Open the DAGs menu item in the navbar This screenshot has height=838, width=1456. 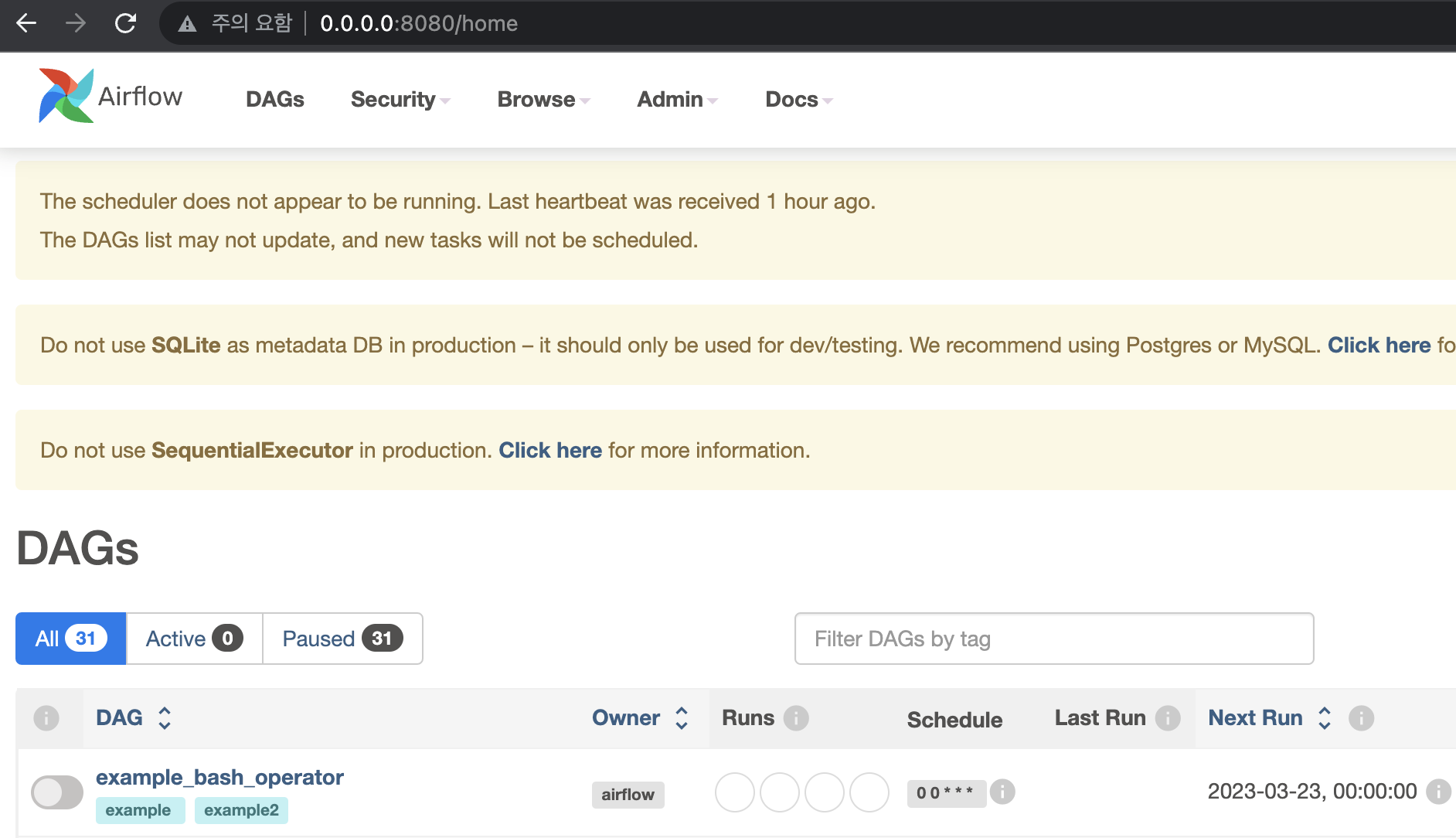coord(275,100)
